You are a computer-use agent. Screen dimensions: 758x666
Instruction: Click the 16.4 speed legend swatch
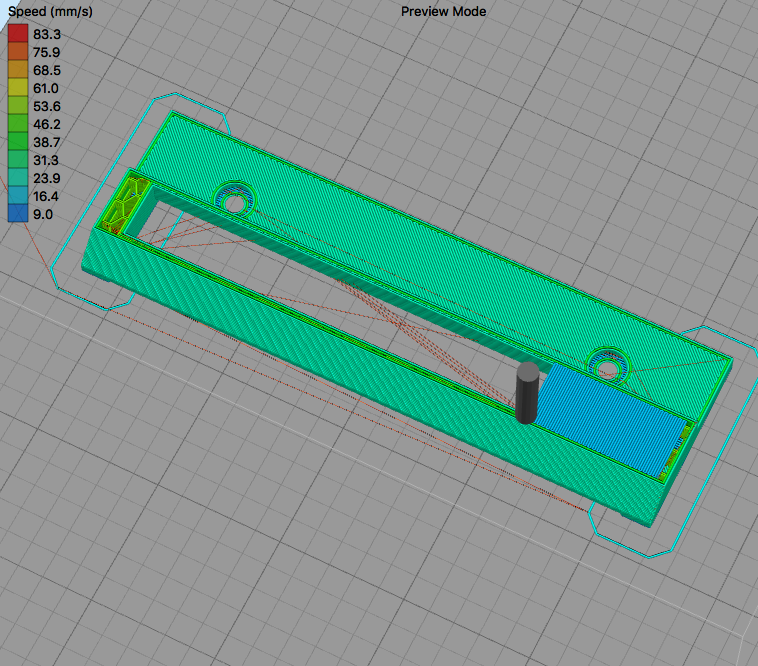(x=18, y=196)
